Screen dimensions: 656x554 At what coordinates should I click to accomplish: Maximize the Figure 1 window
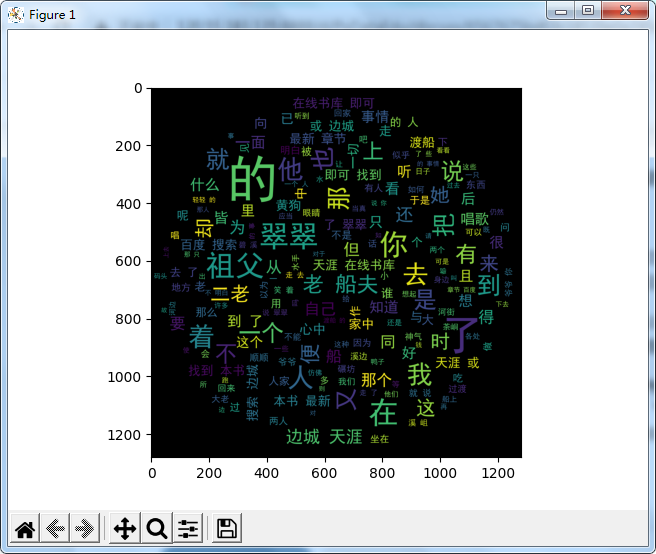(x=587, y=10)
